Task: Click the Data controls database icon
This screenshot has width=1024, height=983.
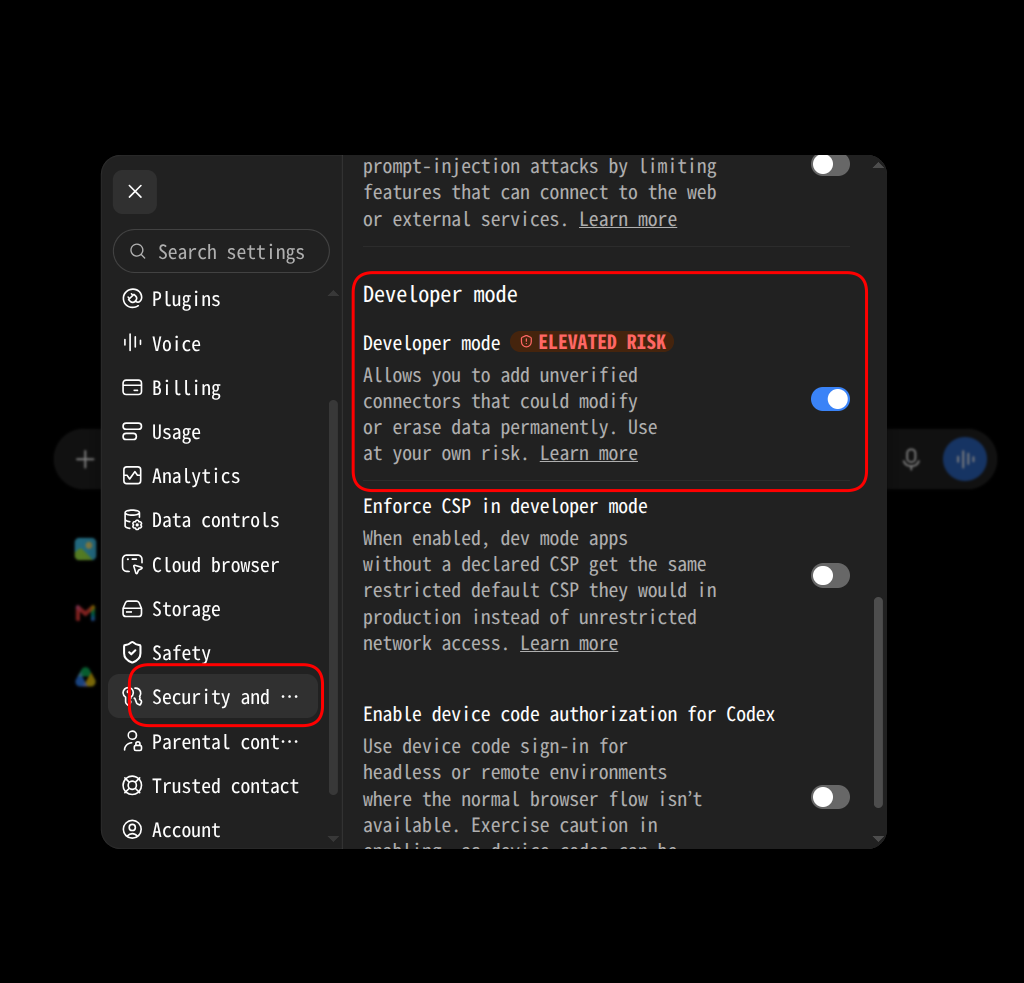Action: point(132,520)
